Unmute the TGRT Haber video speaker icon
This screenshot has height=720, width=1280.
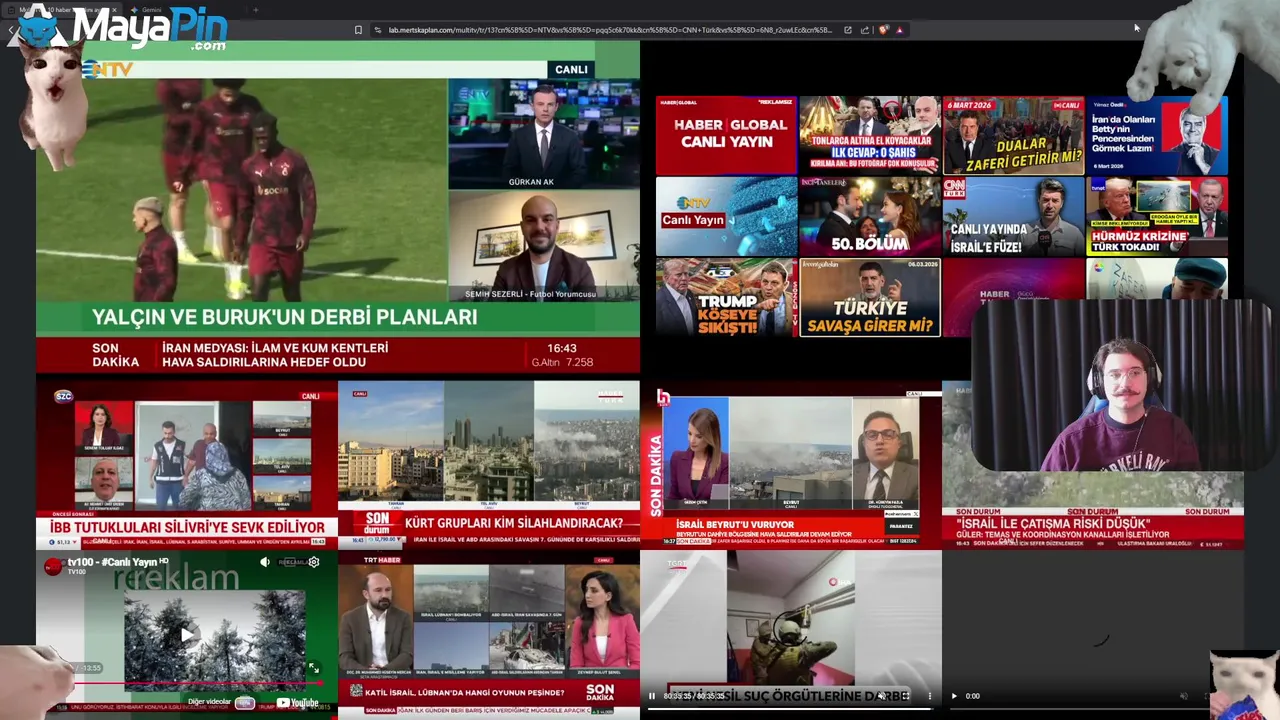[x=881, y=696]
